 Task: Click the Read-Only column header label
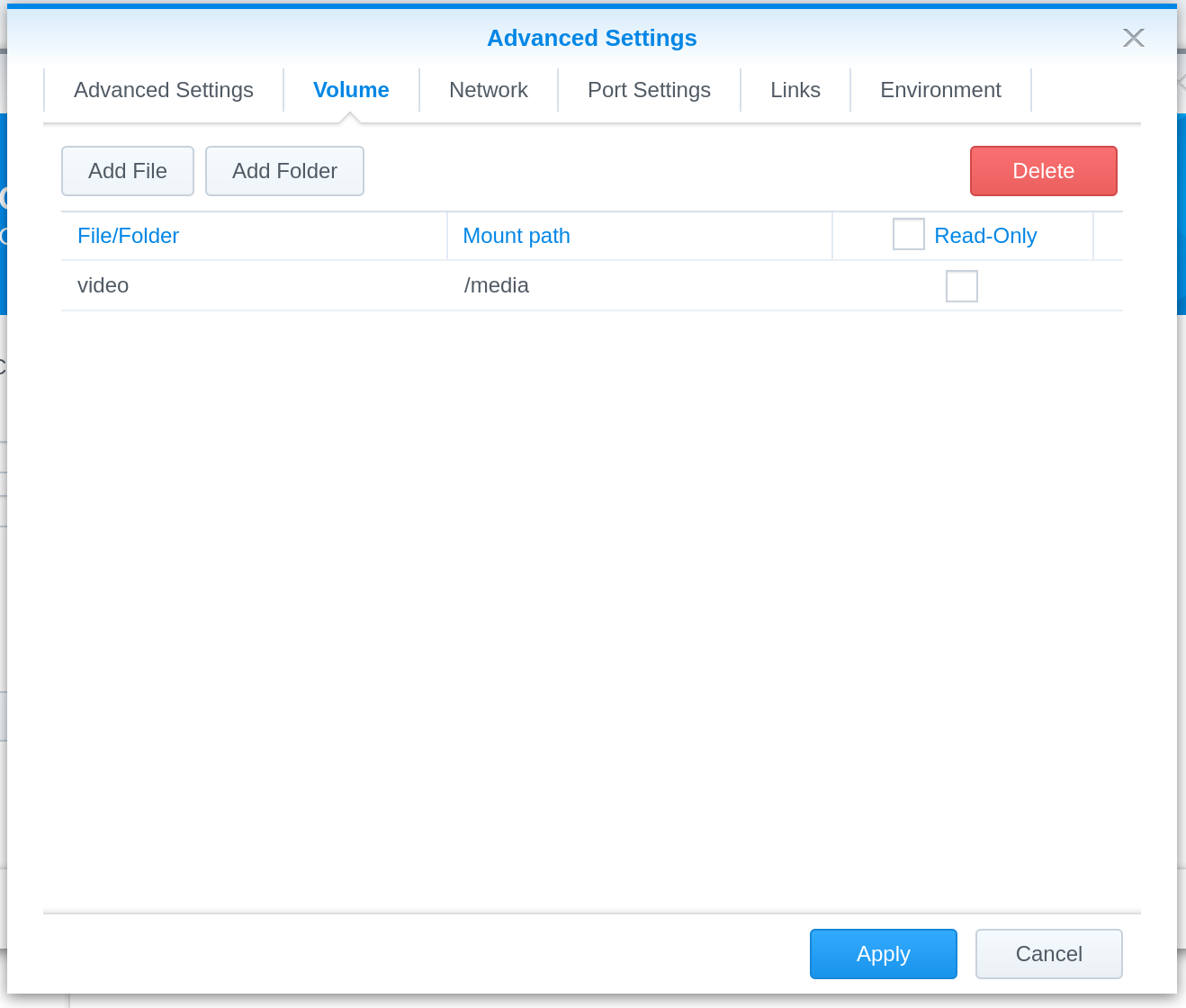point(985,235)
